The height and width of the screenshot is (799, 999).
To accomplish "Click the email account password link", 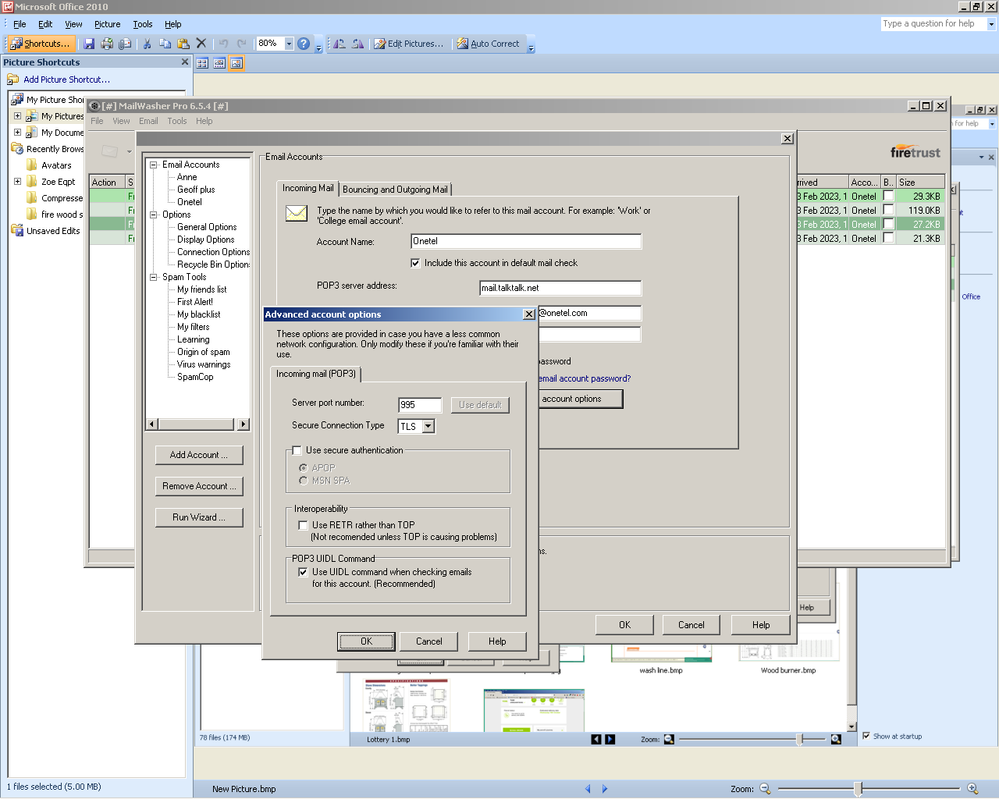I will 585,378.
